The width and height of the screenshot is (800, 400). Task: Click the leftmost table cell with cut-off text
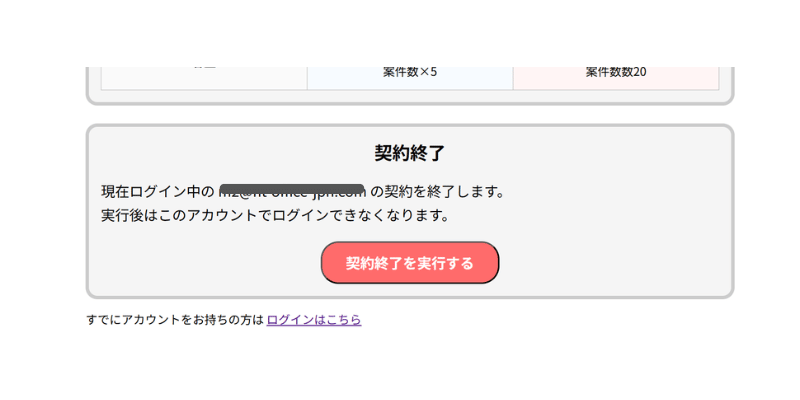[204, 78]
